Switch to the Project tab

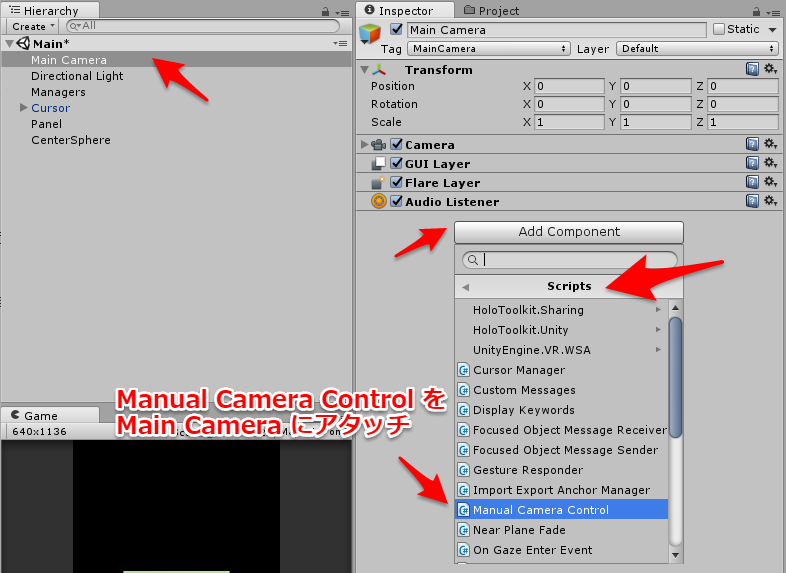491,11
